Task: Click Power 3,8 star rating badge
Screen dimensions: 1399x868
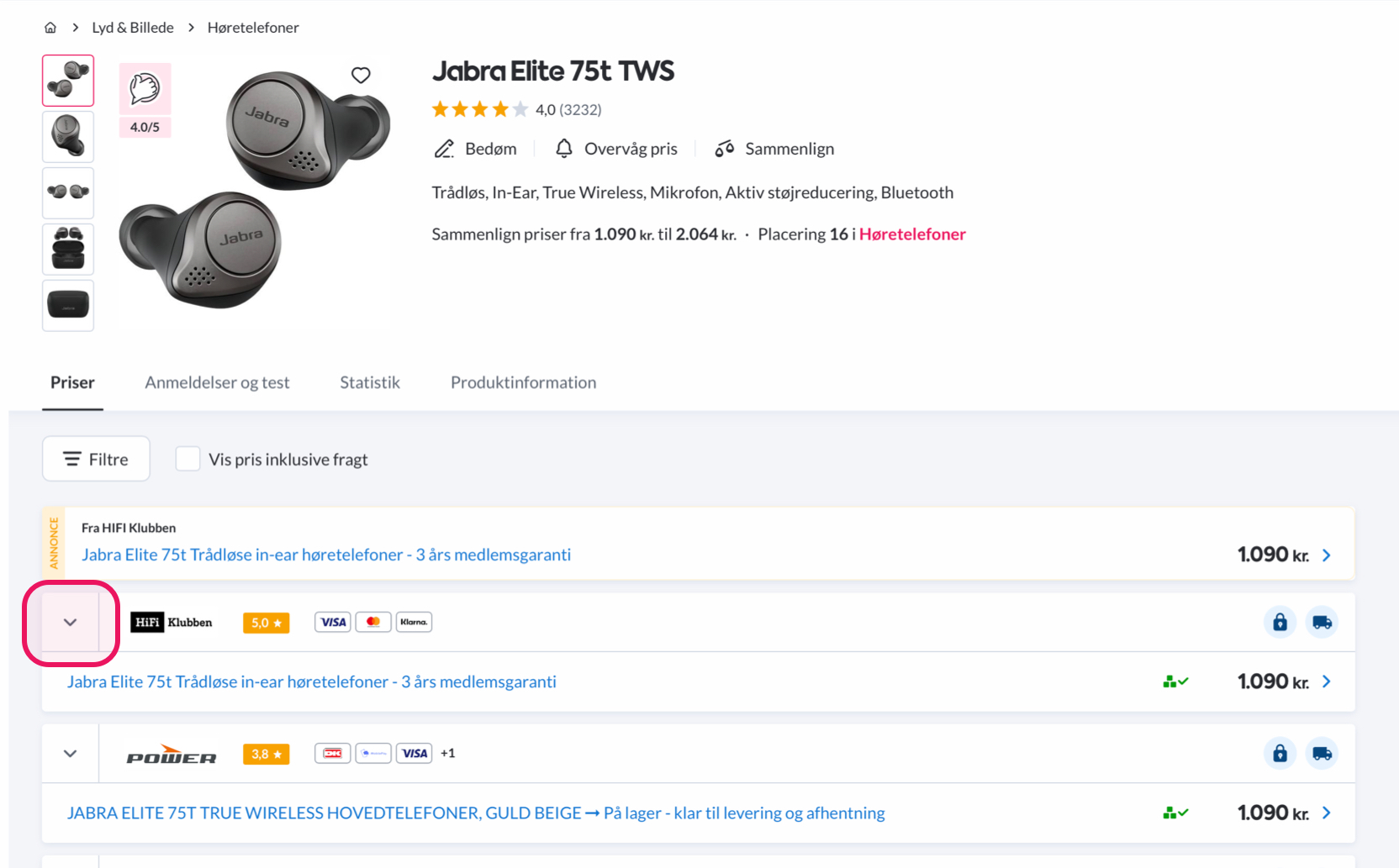Action: click(267, 754)
